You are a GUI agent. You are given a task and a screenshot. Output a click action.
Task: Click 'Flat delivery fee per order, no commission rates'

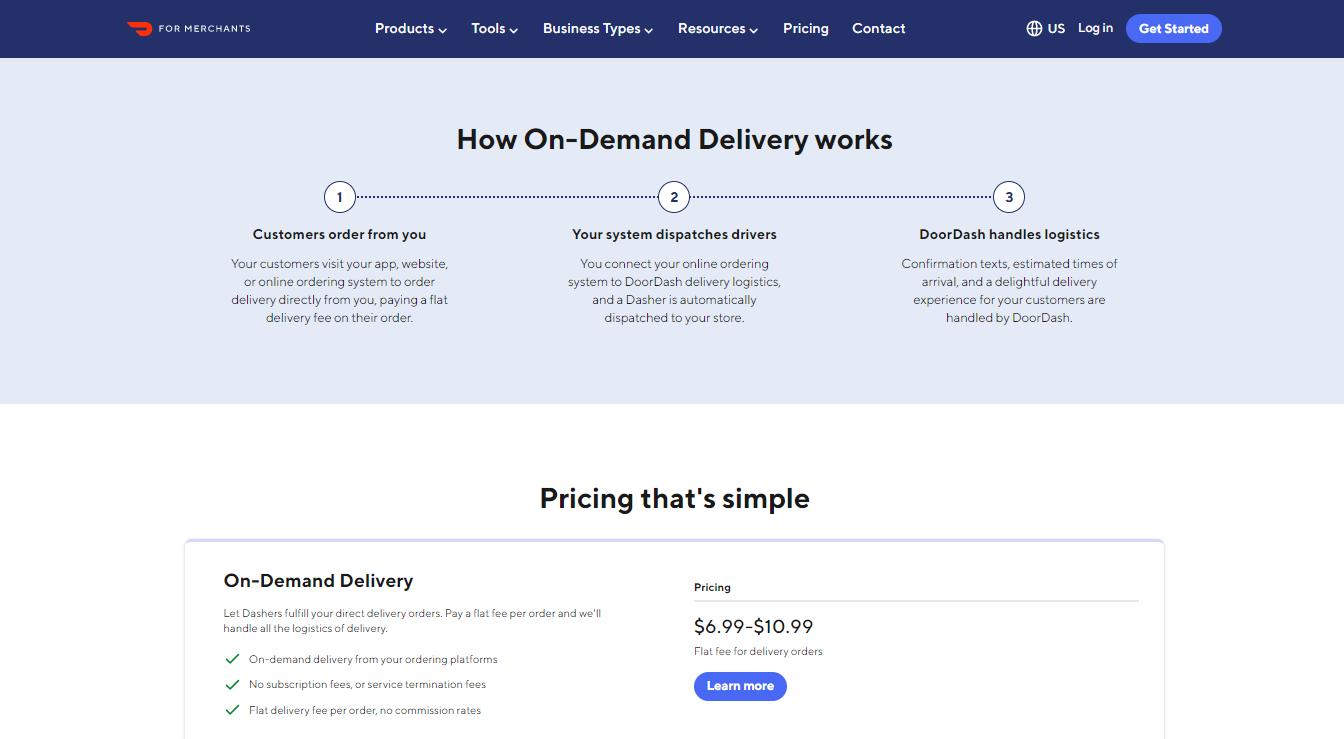tap(365, 711)
